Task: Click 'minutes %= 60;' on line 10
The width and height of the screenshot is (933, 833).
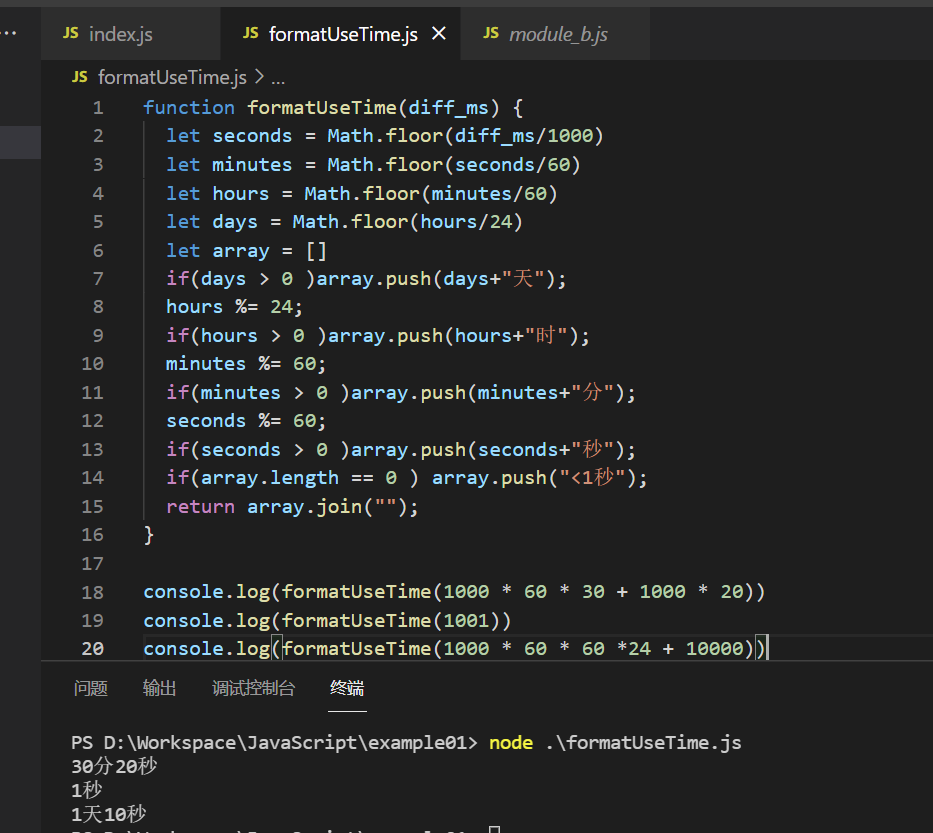Action: [x=246, y=364]
